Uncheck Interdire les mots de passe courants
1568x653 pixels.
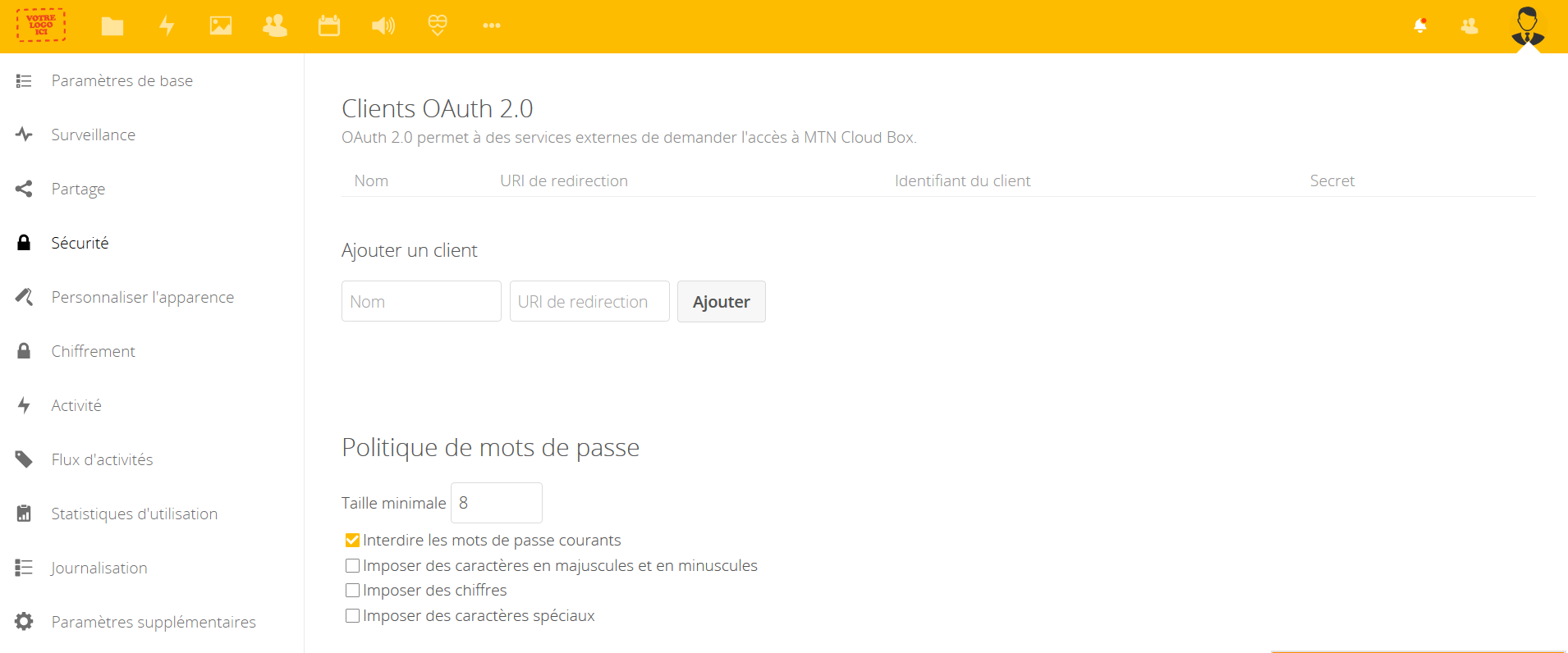[353, 541]
